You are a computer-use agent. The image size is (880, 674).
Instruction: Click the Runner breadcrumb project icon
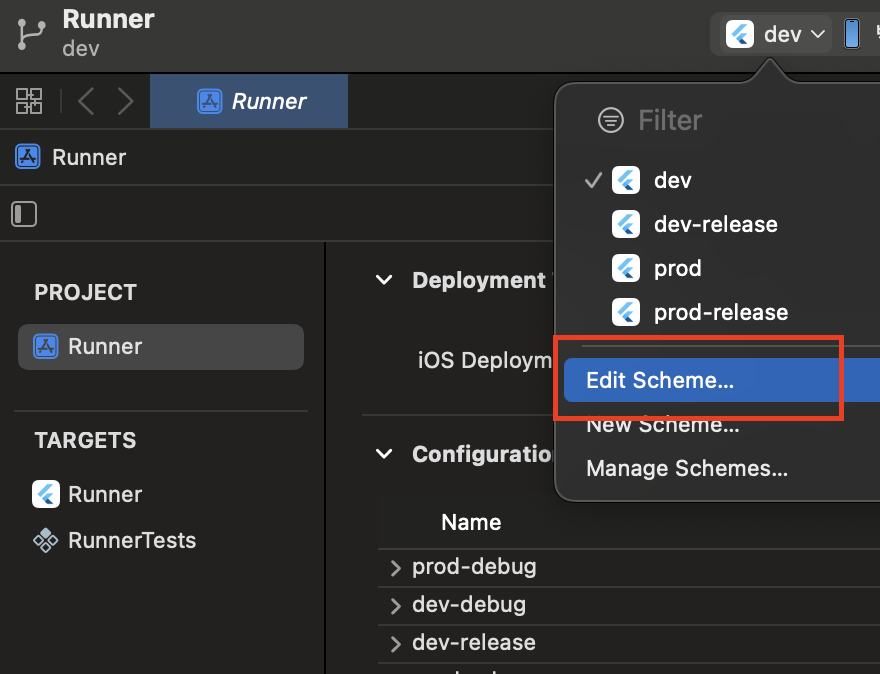pyautogui.click(x=28, y=157)
